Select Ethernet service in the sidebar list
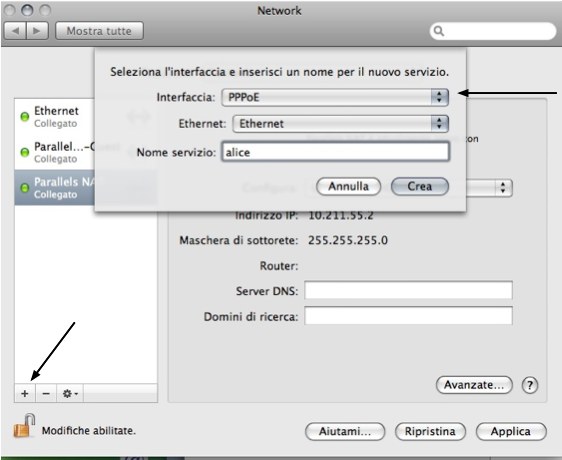 [x=54, y=117]
